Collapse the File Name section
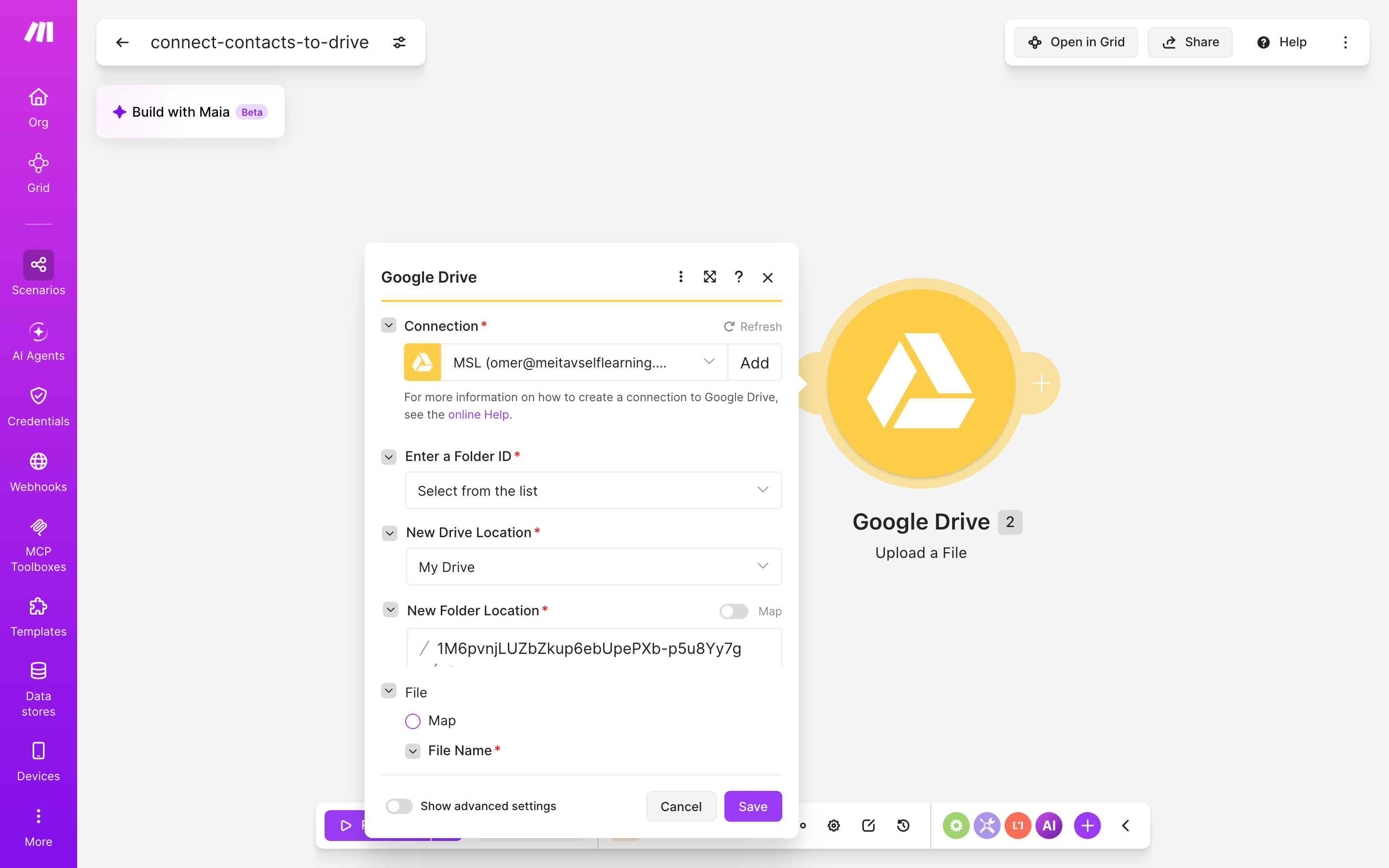 click(x=413, y=751)
